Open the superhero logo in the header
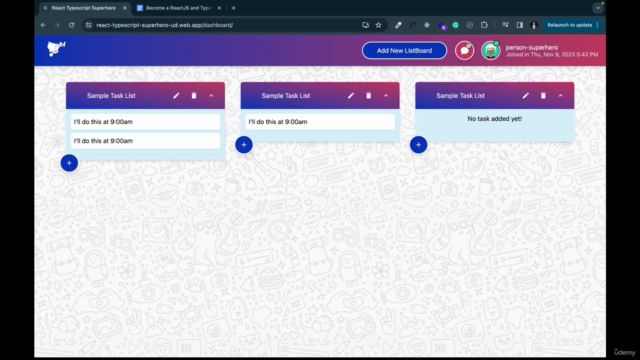Image resolution: width=640 pixels, height=360 pixels. 56,49
